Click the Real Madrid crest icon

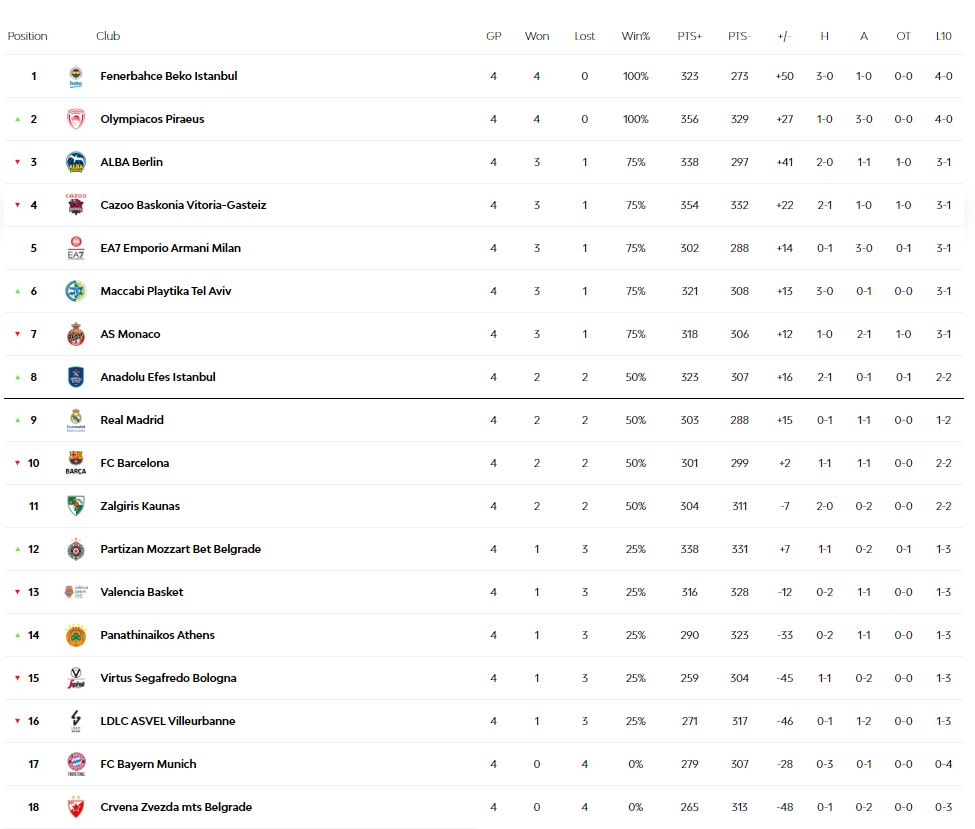pos(76,420)
